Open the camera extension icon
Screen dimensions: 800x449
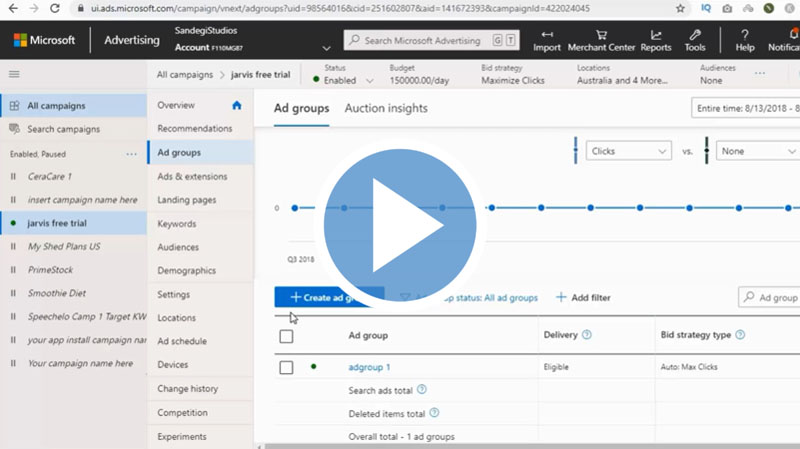coord(727,8)
